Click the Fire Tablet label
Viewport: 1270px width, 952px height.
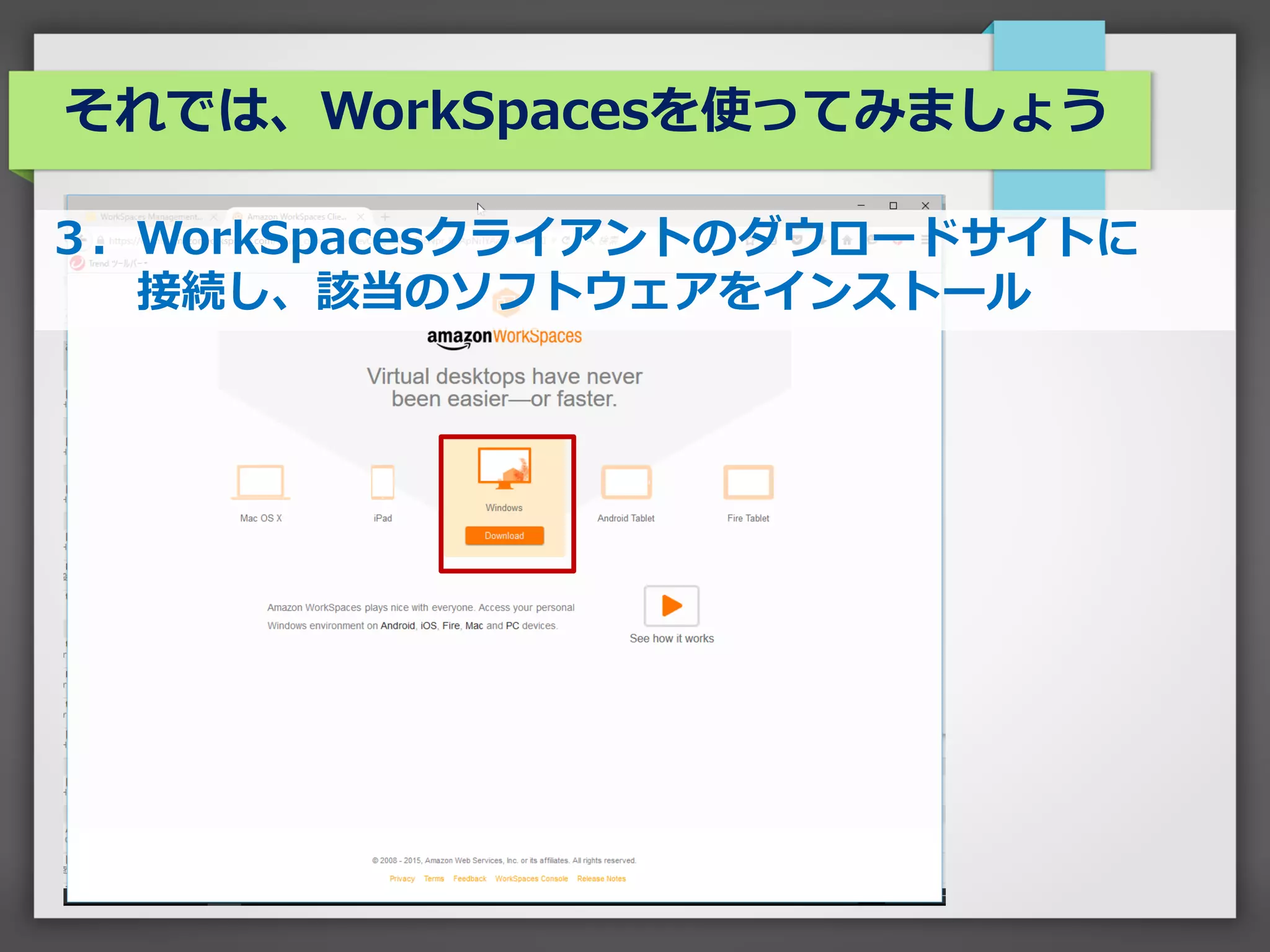(x=748, y=518)
